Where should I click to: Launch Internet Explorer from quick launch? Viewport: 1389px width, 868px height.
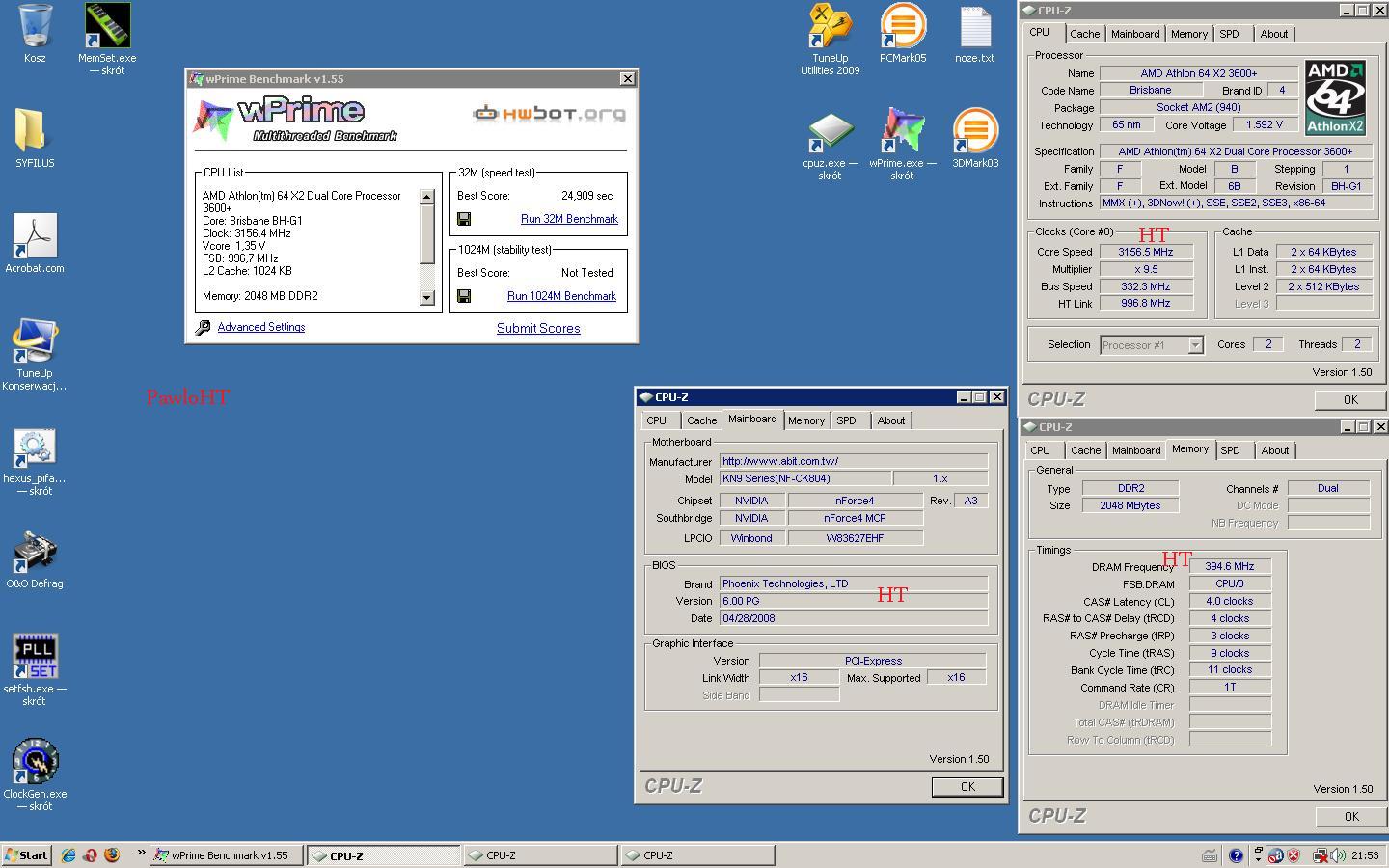pyautogui.click(x=68, y=855)
